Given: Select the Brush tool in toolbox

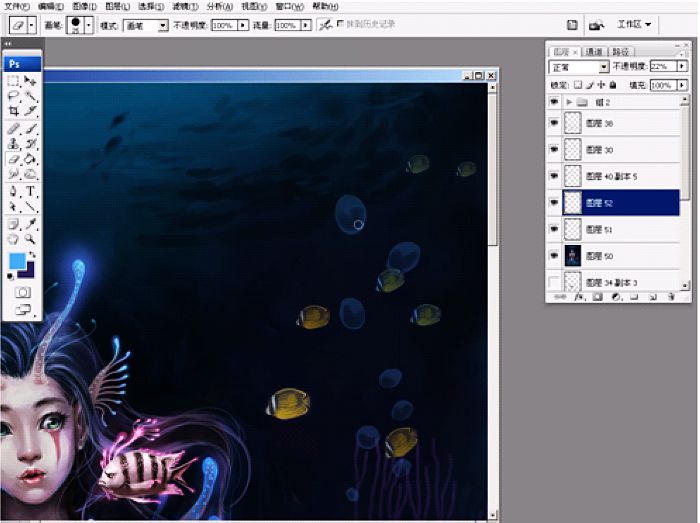Looking at the screenshot, I should 30,129.
